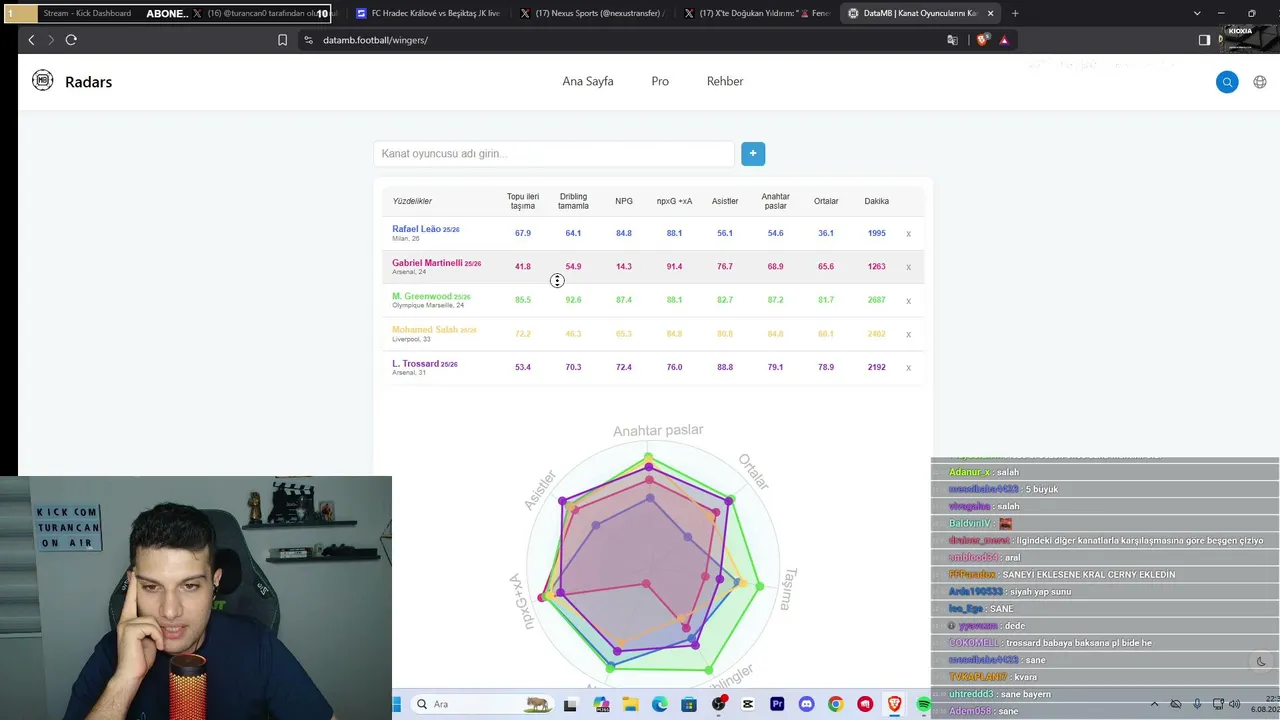Click the M. Greenwood player name

[x=422, y=296]
